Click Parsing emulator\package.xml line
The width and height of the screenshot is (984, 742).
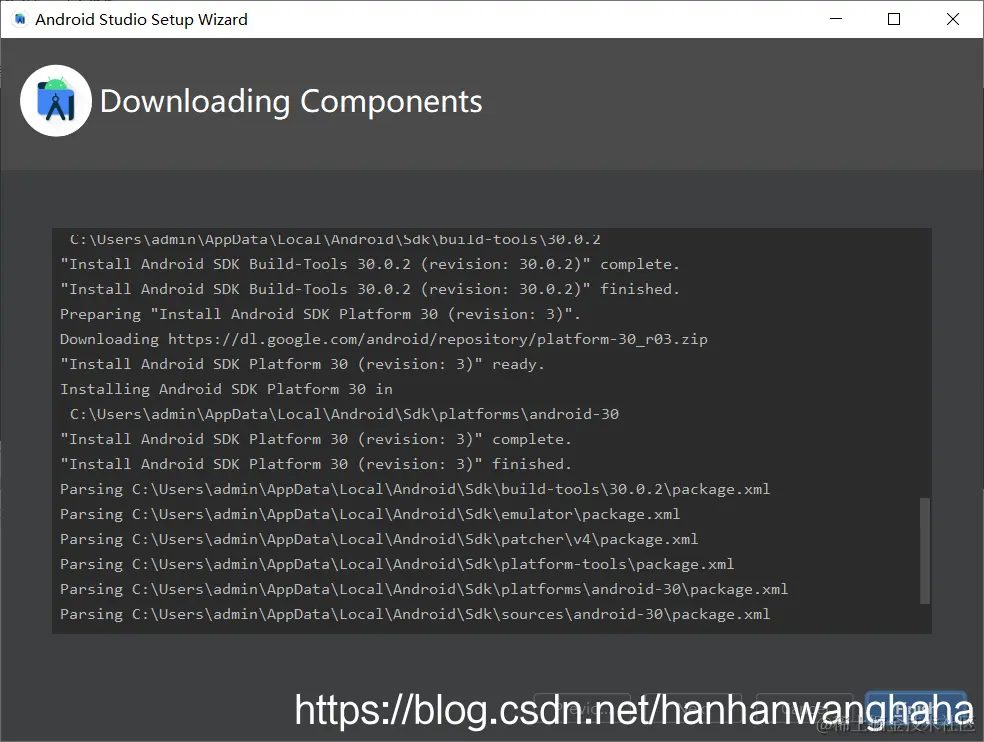[370, 514]
